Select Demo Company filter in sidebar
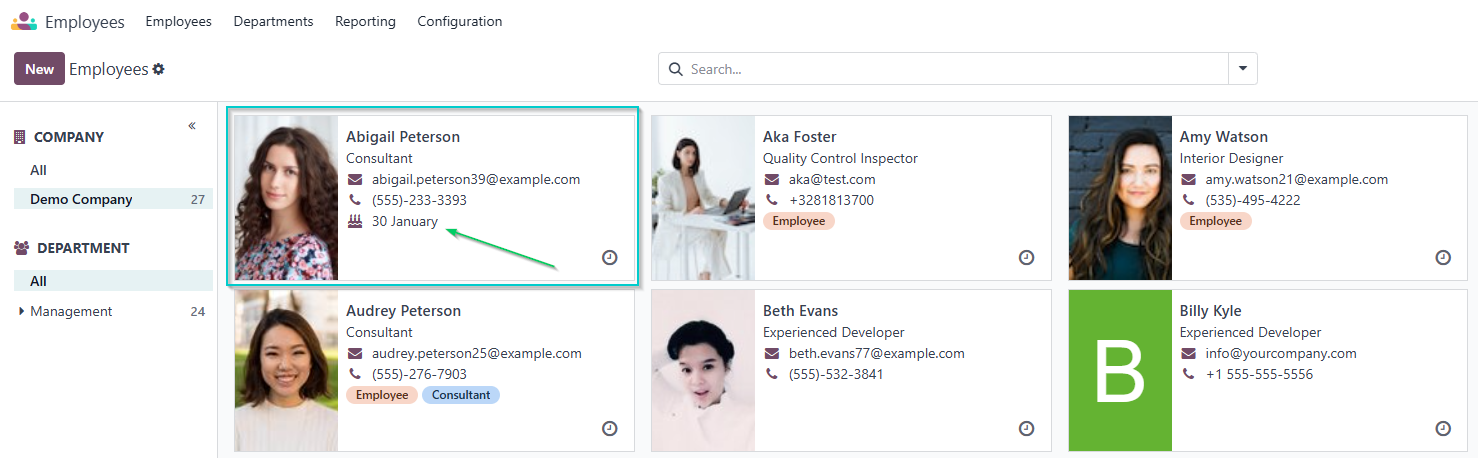1478x458 pixels. tap(81, 199)
